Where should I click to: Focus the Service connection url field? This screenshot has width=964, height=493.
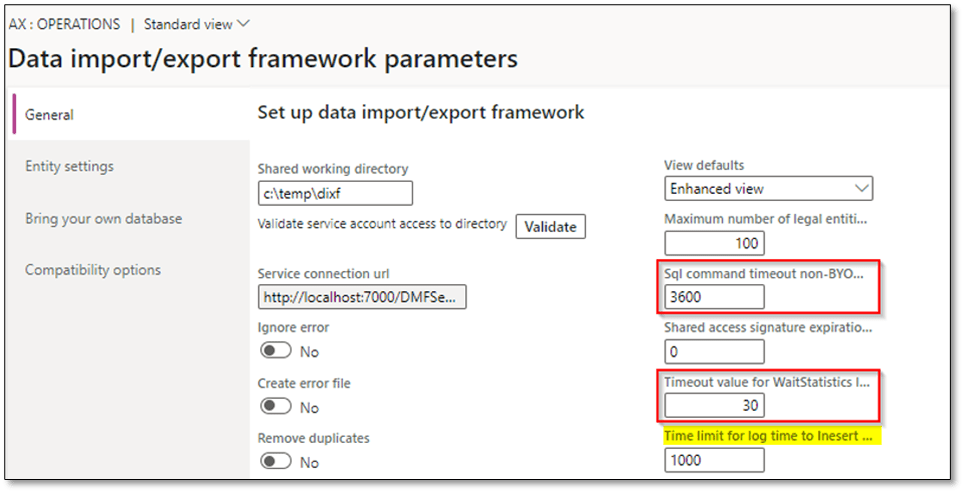click(x=363, y=297)
